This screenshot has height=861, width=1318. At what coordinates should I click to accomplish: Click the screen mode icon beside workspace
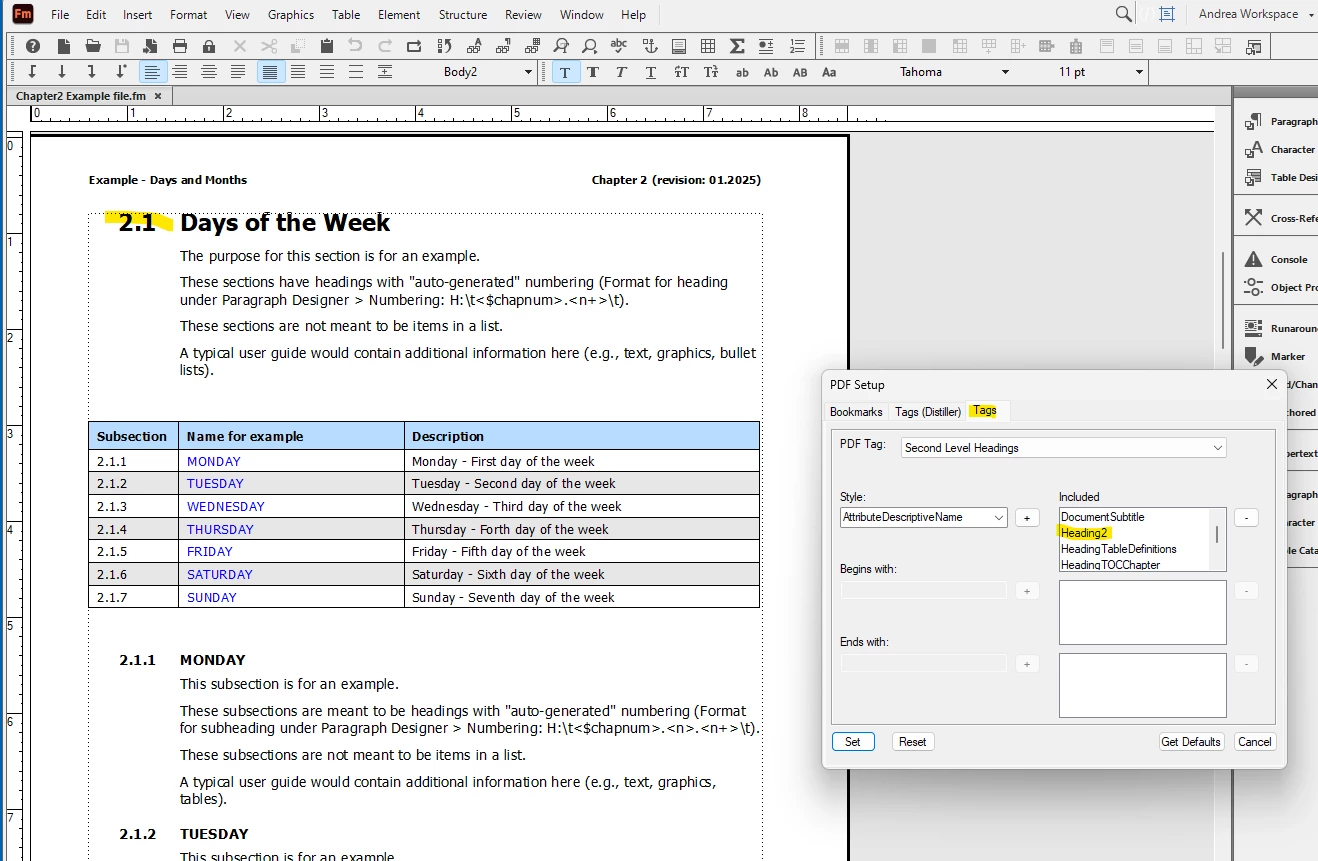pyautogui.click(x=1166, y=14)
